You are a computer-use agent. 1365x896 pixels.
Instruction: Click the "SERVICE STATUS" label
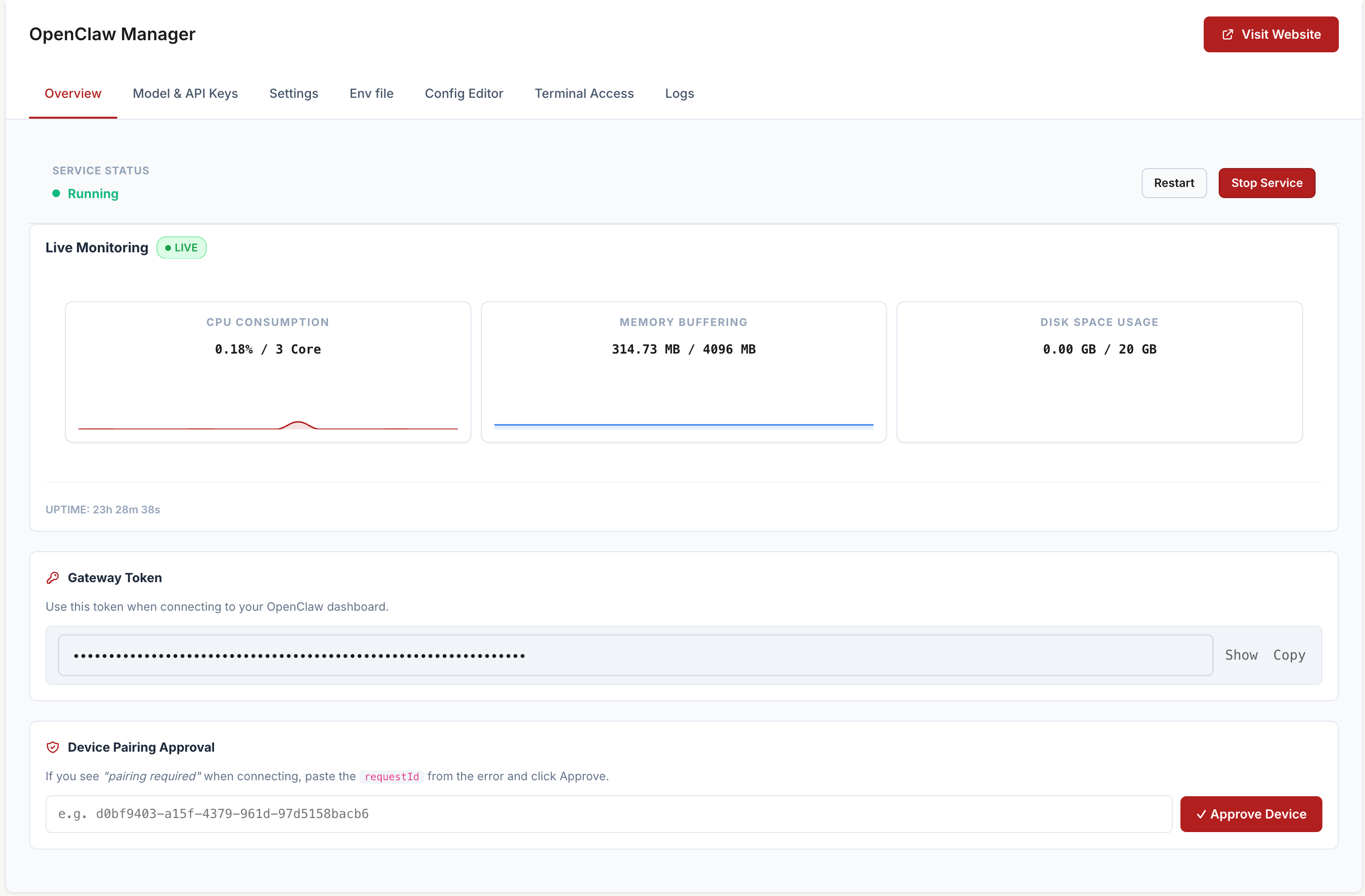[x=101, y=170]
